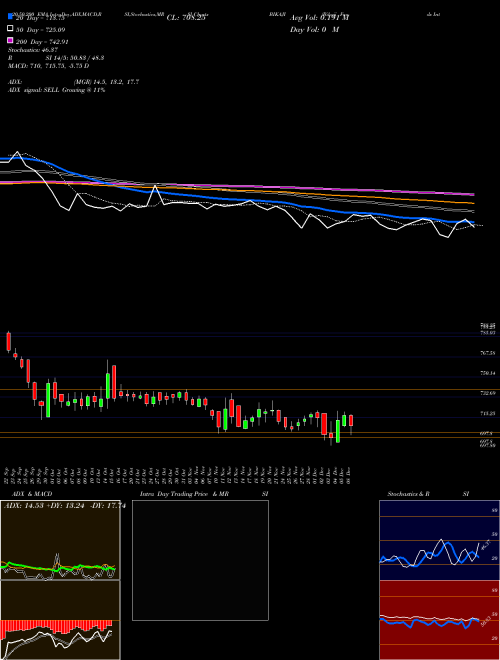Select the '50 Day - 725.09' legend label
This screenshot has width=500, height=660.
point(41,30)
